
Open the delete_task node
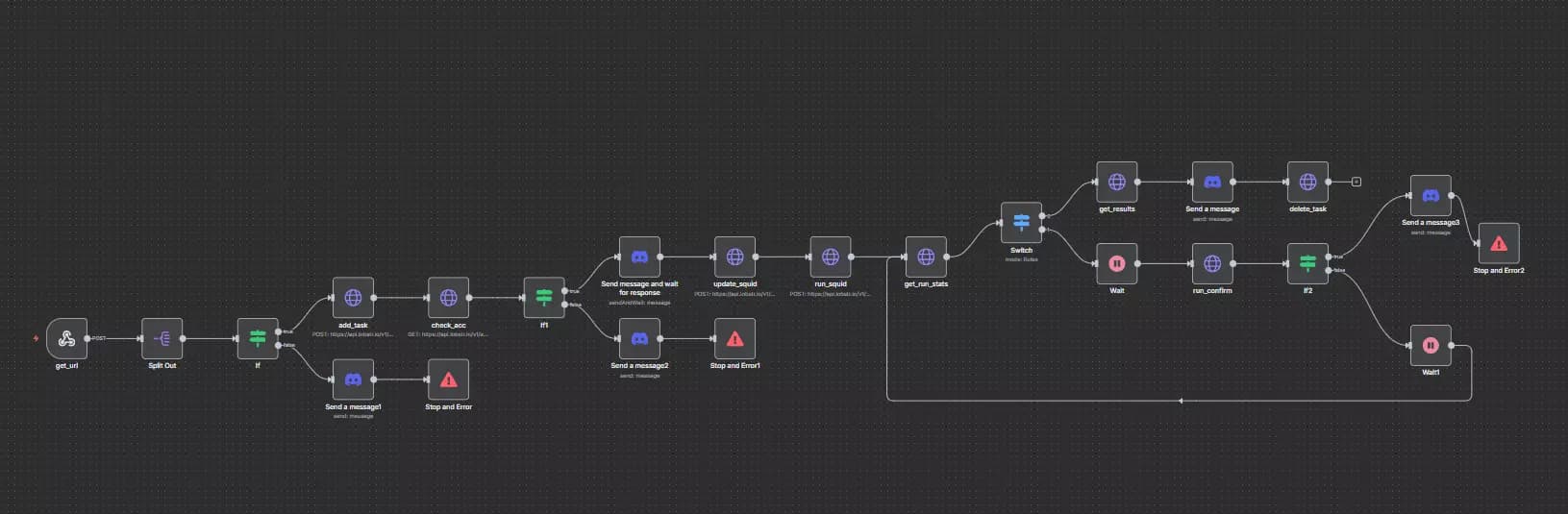(1307, 182)
